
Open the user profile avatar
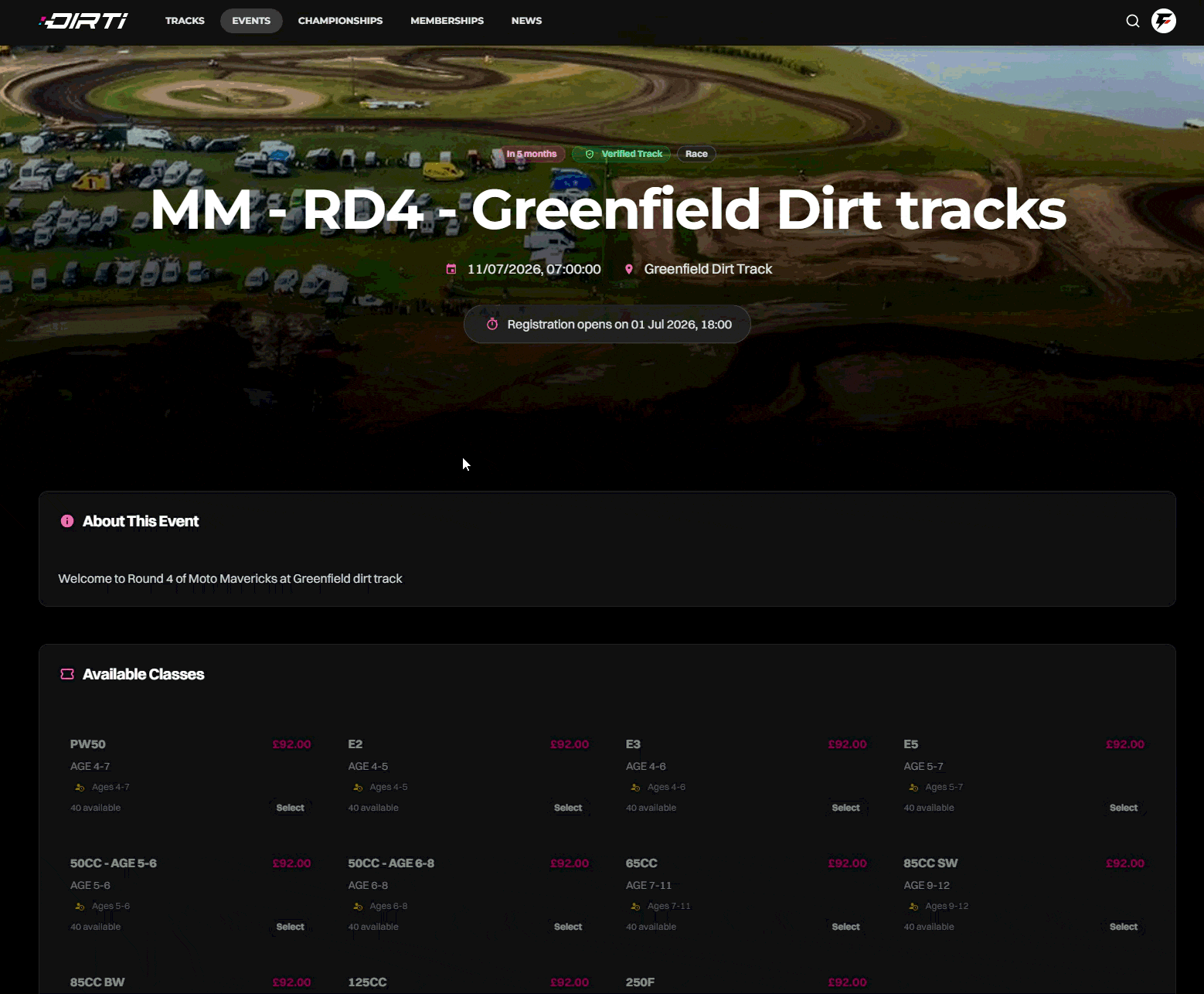pos(1164,21)
